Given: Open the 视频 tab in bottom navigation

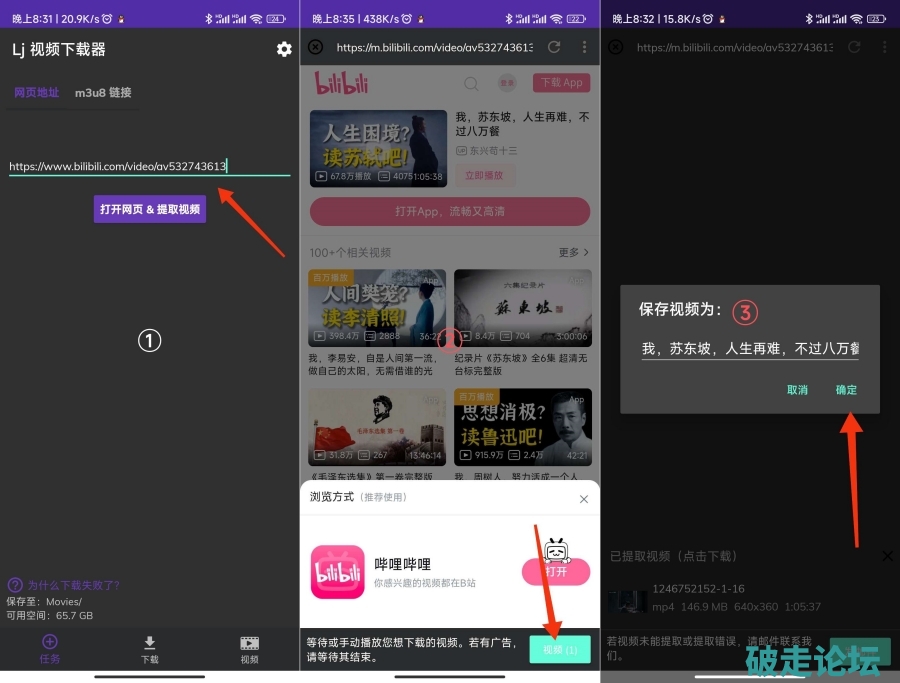Looking at the screenshot, I should click(249, 648).
